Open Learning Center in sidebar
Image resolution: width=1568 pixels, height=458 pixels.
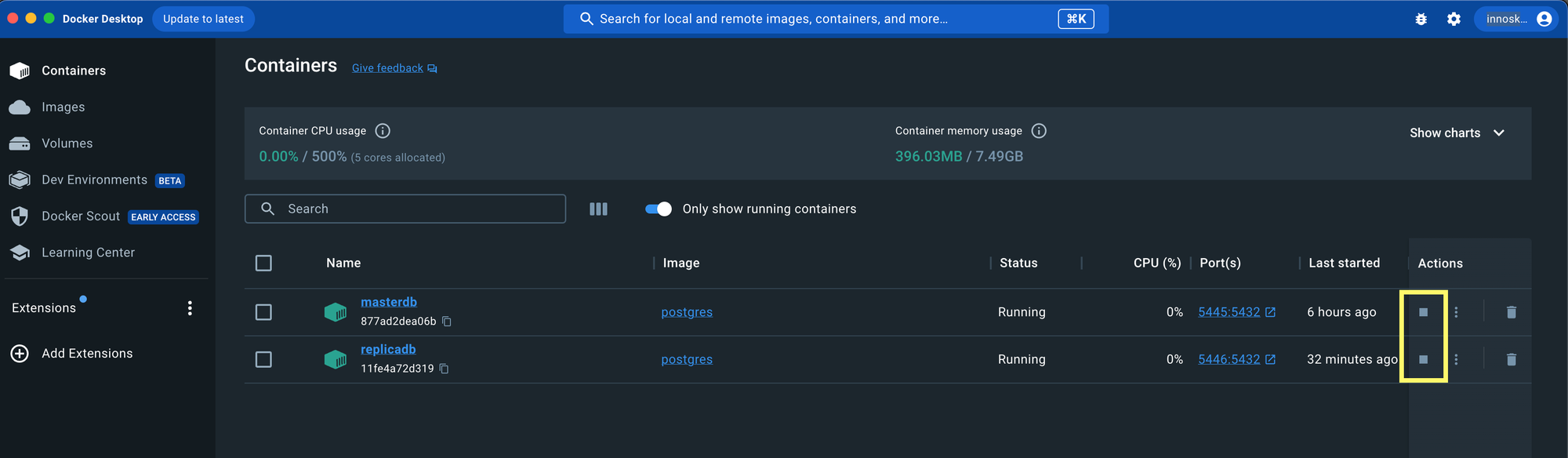pyautogui.click(x=88, y=253)
